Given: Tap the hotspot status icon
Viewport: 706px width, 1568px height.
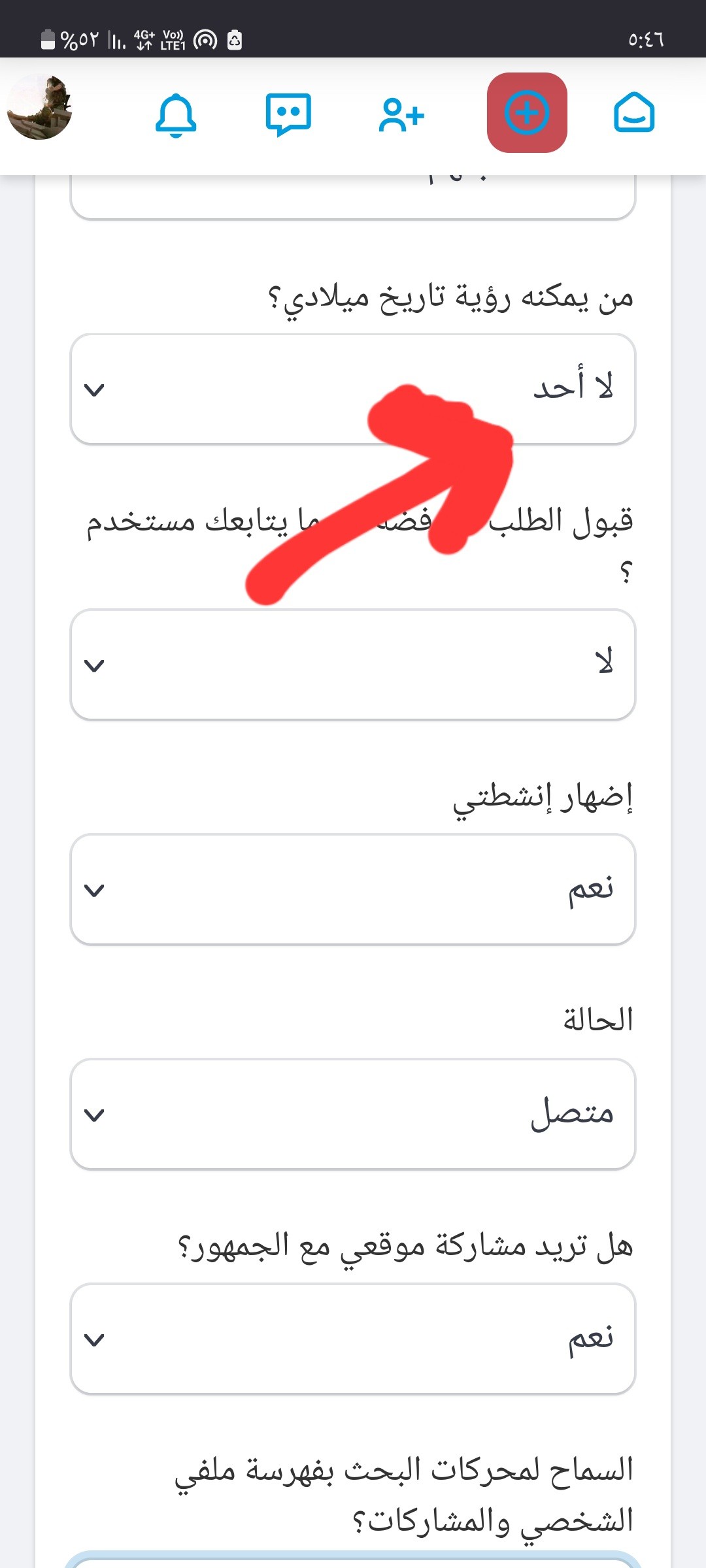Looking at the screenshot, I should coord(205,41).
